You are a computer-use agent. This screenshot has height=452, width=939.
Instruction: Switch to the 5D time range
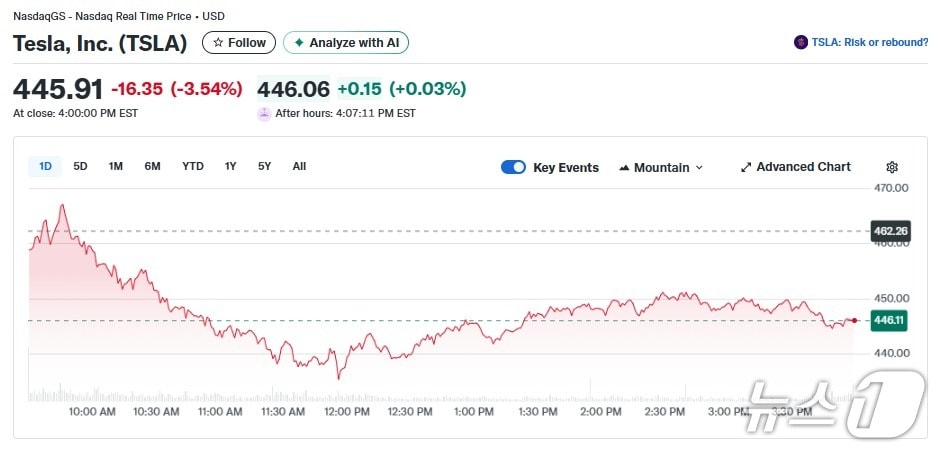click(80, 166)
